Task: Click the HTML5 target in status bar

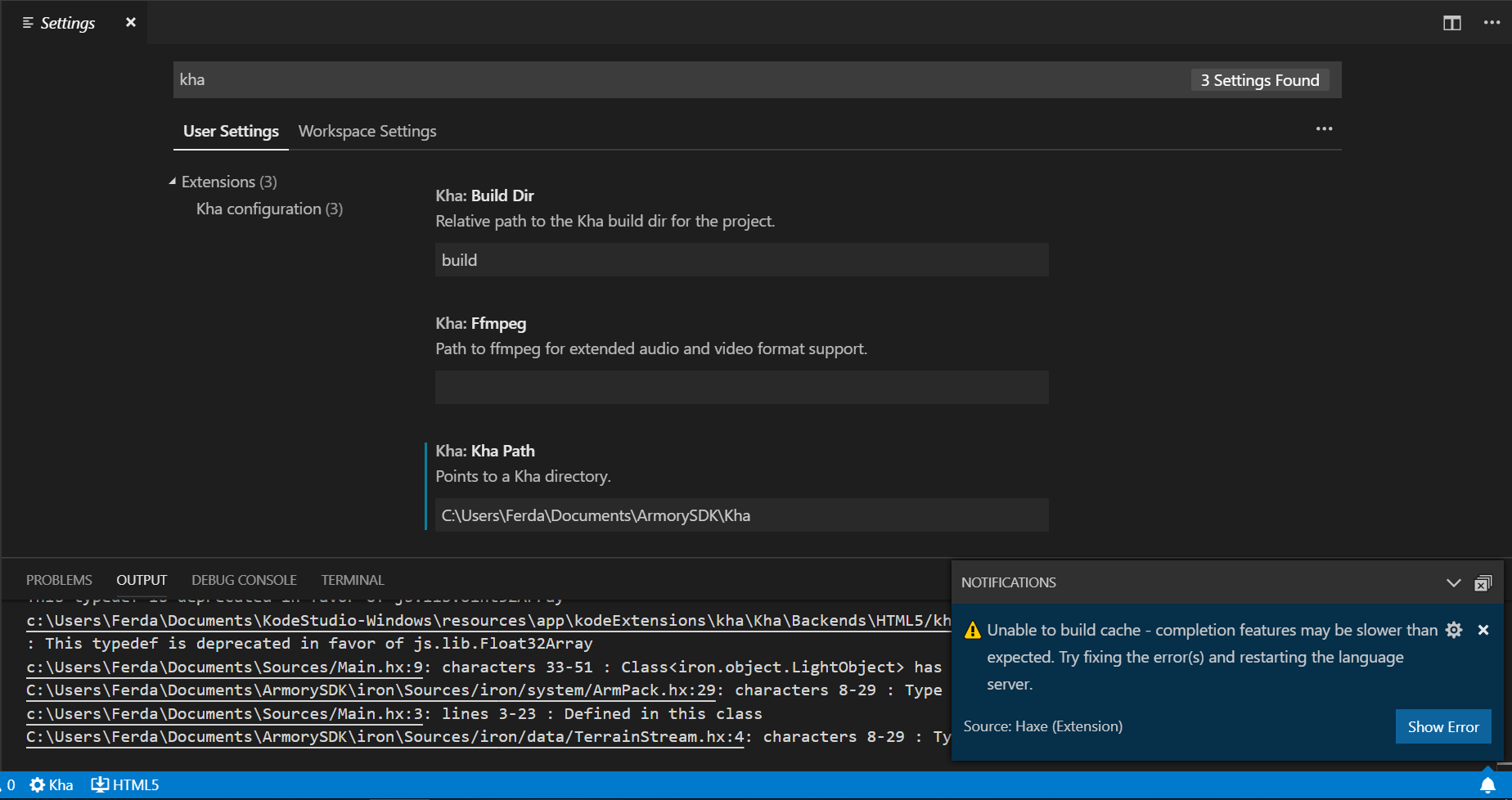Action: tap(125, 785)
